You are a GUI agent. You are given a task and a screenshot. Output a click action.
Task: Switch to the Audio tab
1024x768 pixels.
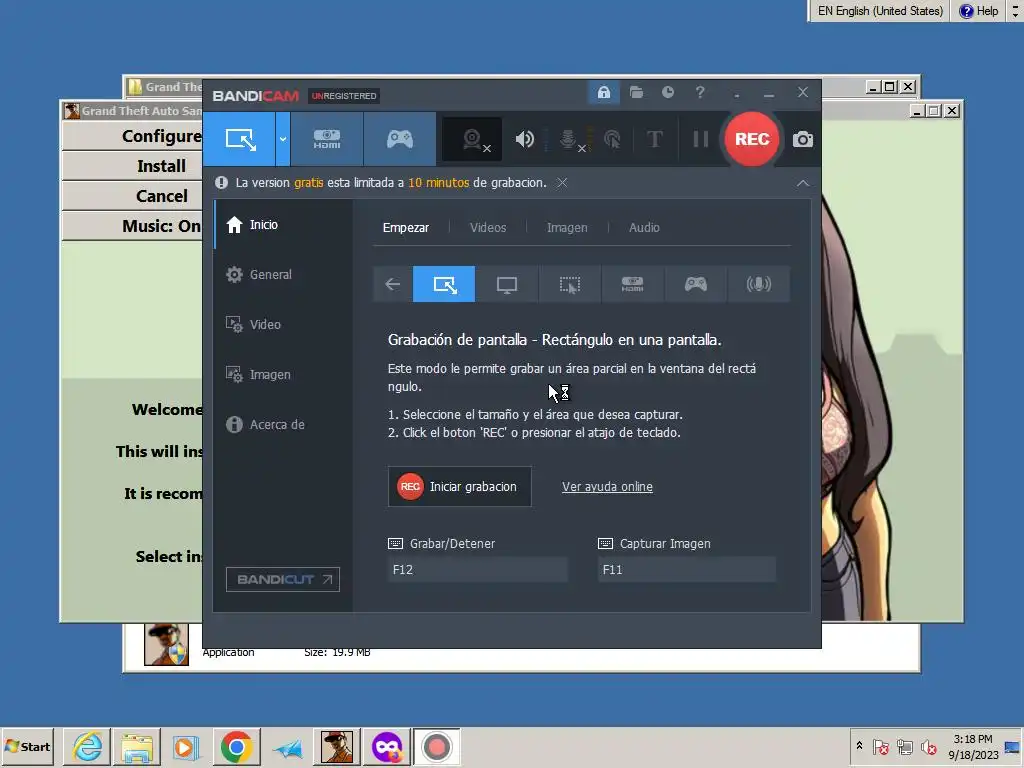click(x=644, y=228)
